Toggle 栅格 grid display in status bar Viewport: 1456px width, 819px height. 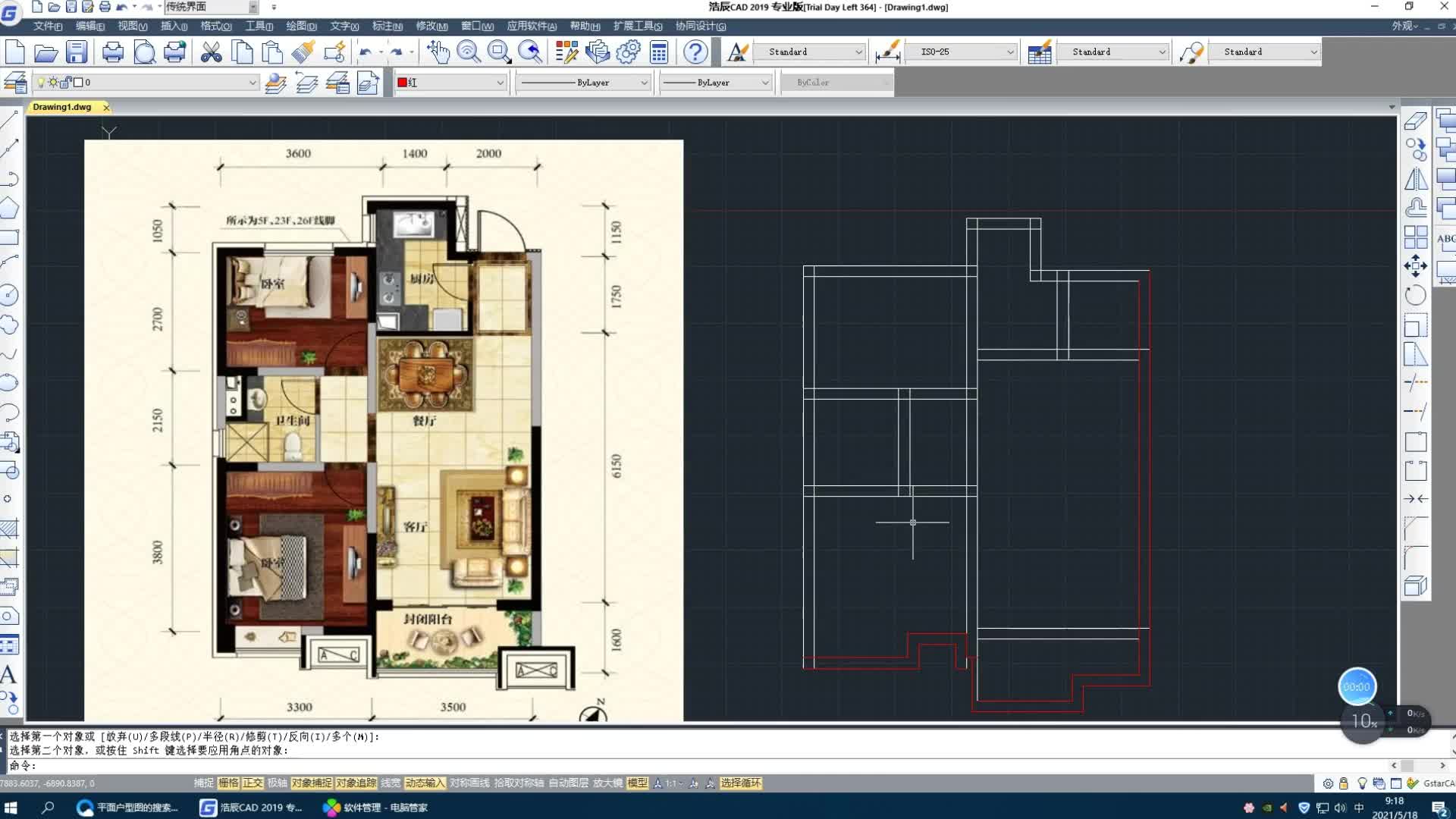(228, 783)
